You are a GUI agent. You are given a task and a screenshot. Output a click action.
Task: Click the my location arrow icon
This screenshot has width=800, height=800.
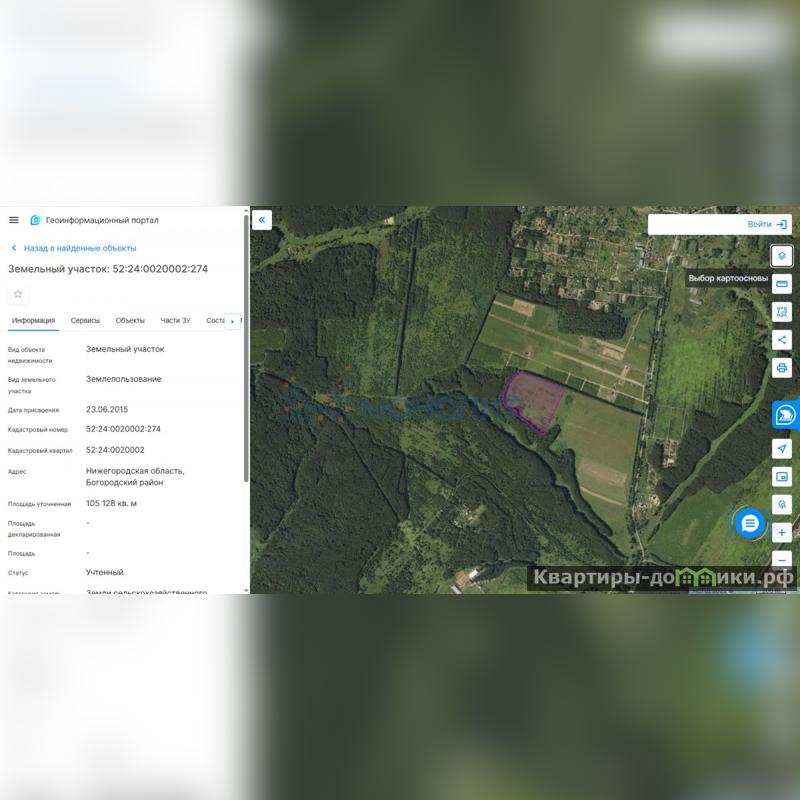(782, 449)
